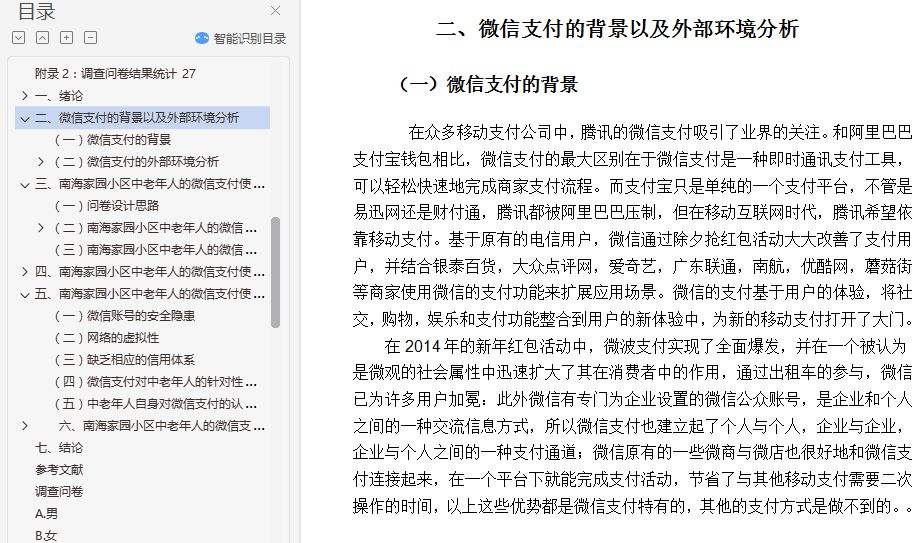Select the B.女 outline entry
The image size is (913, 543).
point(46,535)
